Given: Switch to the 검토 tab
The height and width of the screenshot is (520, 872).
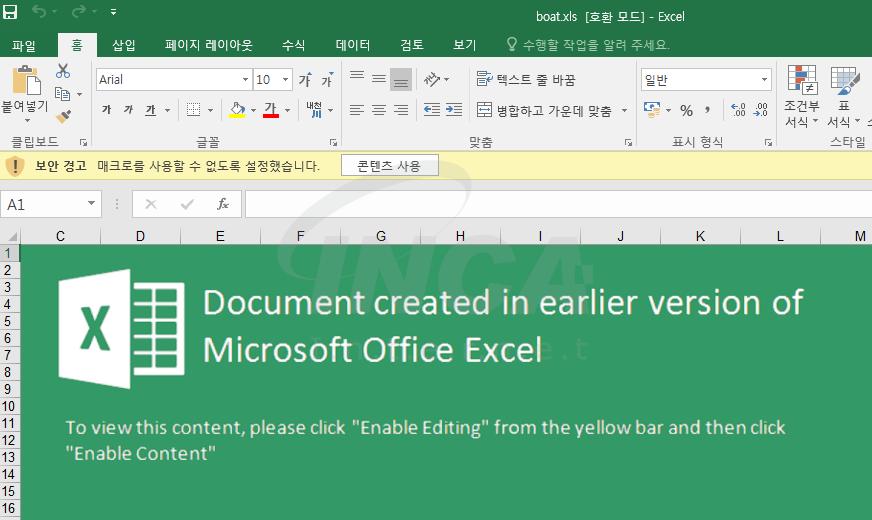Looking at the screenshot, I should tap(412, 45).
